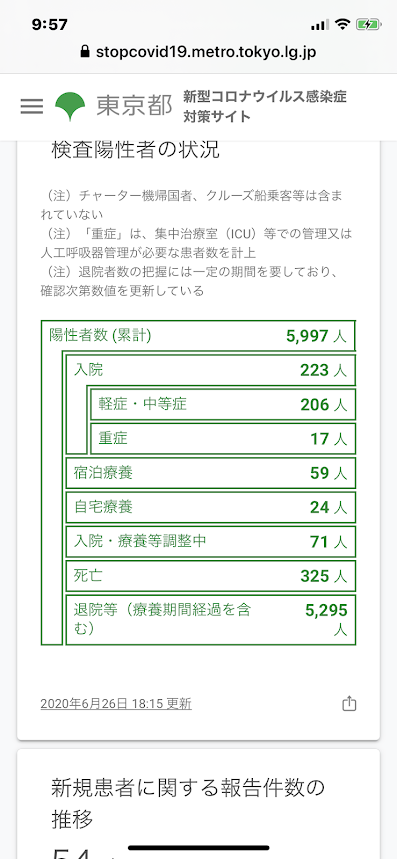Open 新型コロナウイルス感染症対策サイト header link

coord(264,106)
